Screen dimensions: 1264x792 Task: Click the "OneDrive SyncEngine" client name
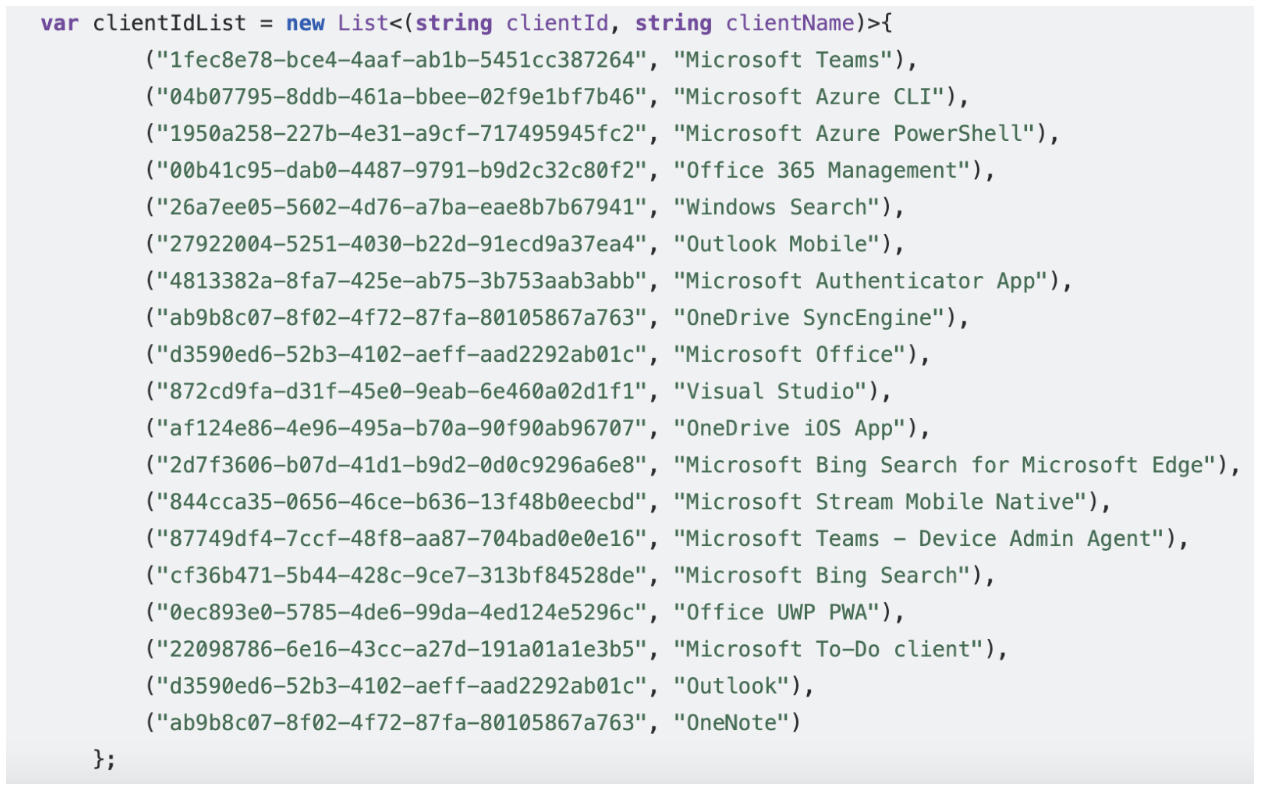tap(808, 318)
